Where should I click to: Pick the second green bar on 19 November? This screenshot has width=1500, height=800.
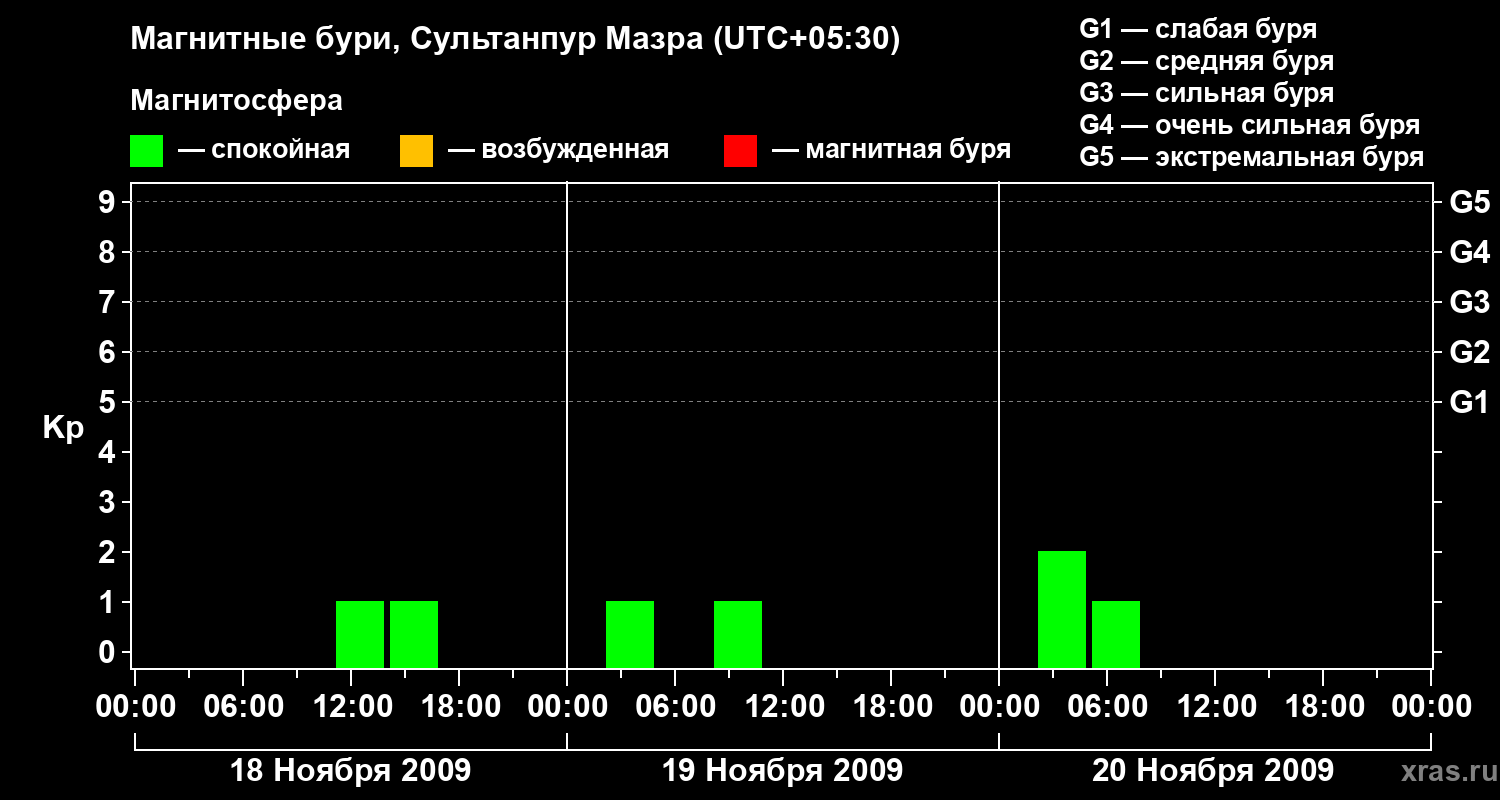coord(737,634)
